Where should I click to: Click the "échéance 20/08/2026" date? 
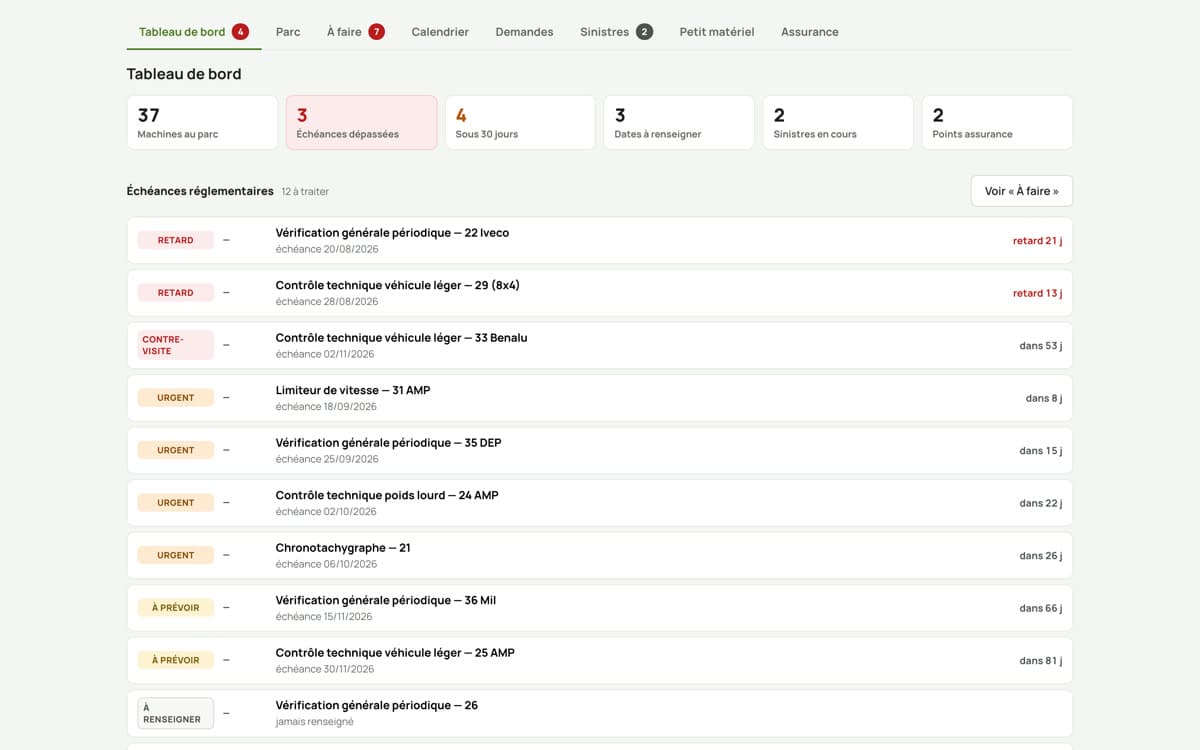click(x=327, y=249)
